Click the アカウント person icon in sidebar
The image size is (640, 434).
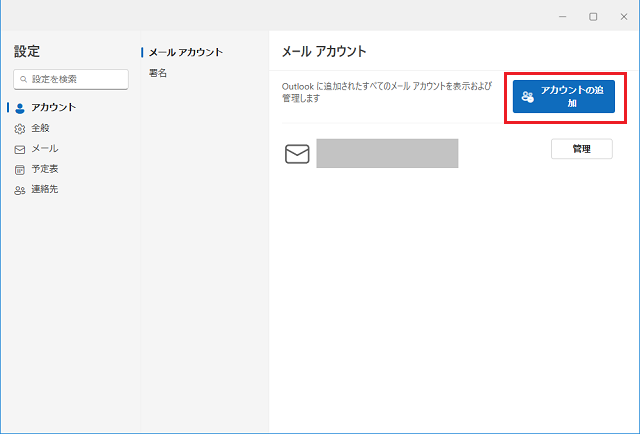(20, 108)
